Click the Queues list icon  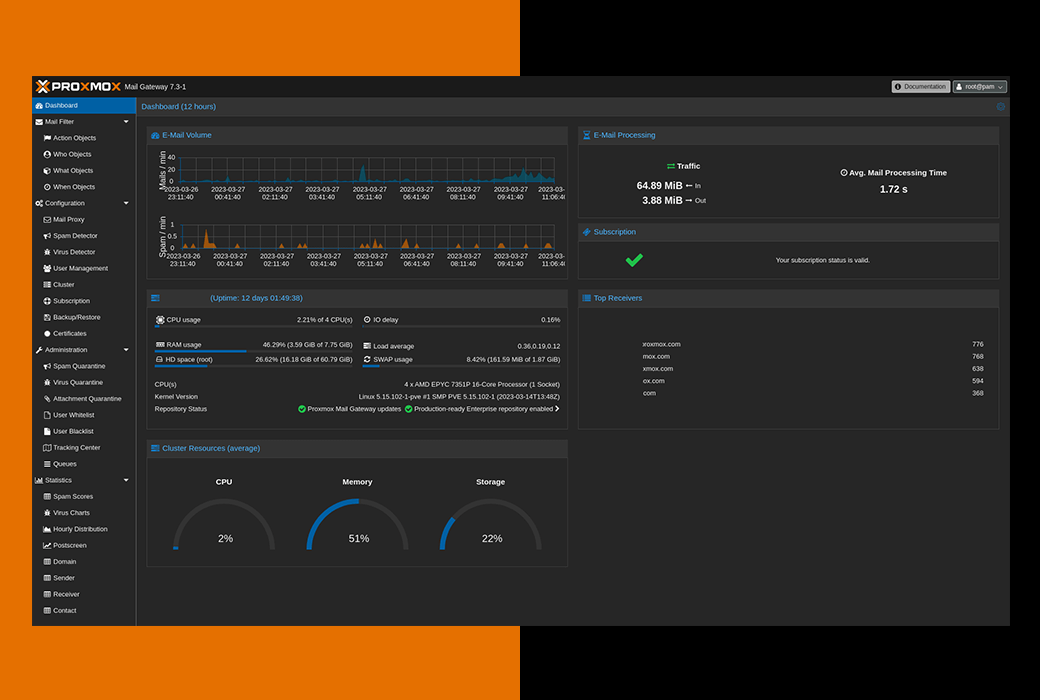47,464
